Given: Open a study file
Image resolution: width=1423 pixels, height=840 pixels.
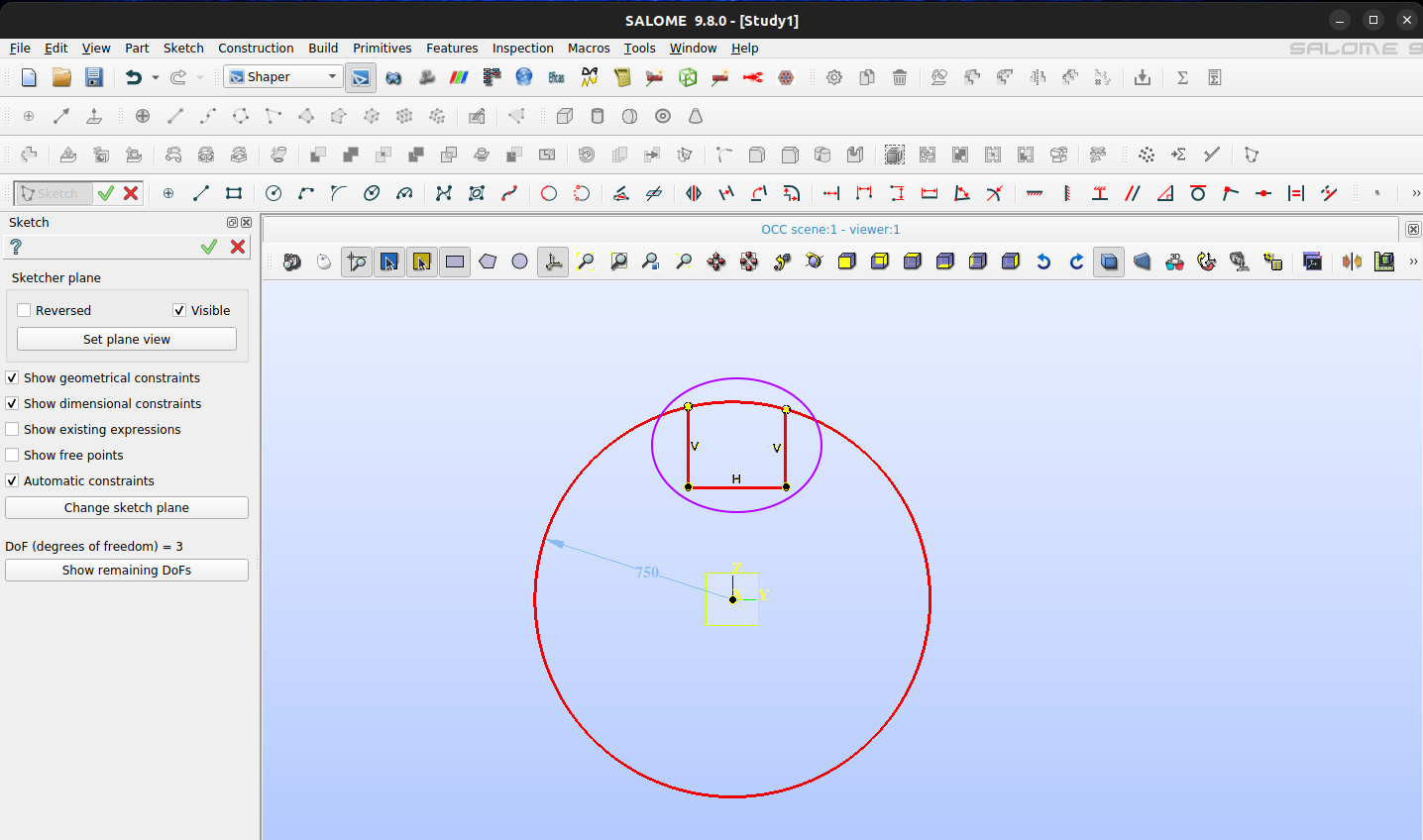Looking at the screenshot, I should [61, 77].
